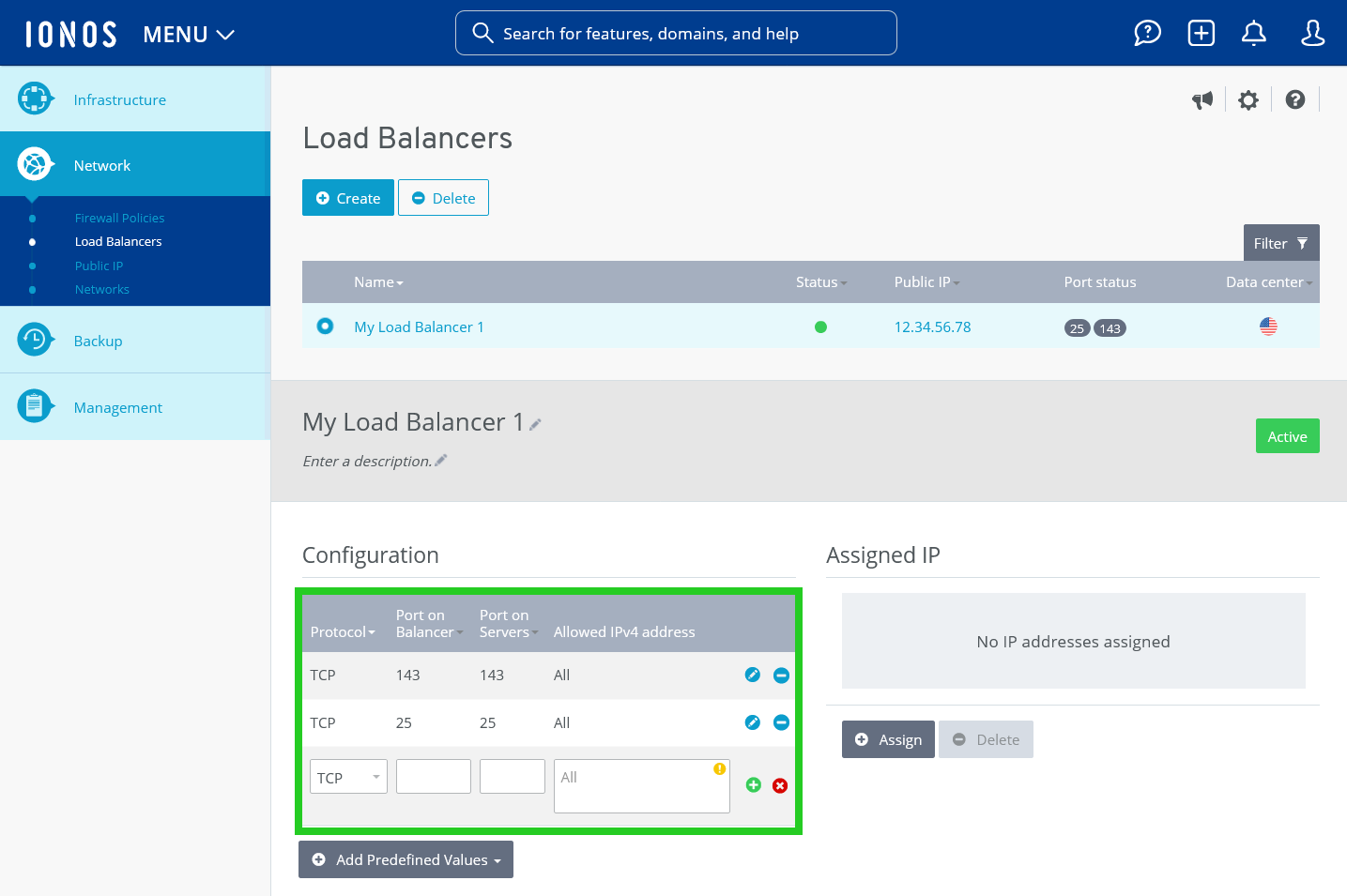
Task: Open the Firewall Policies section
Action: [119, 218]
